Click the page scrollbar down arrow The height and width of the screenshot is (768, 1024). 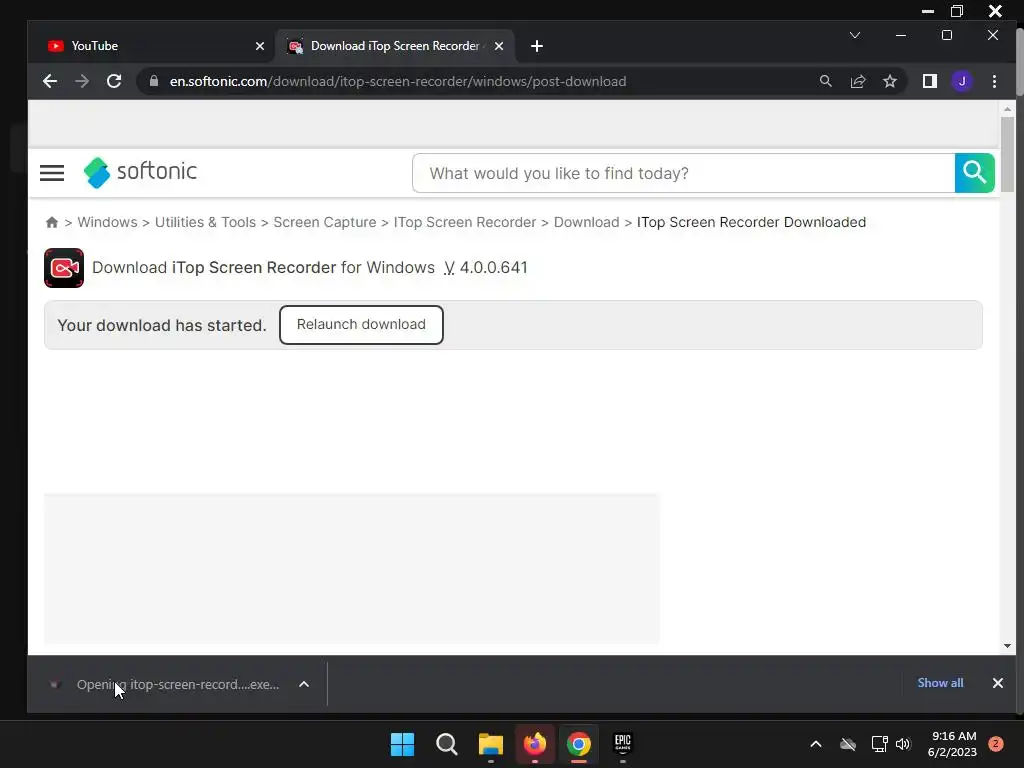coord(1007,646)
